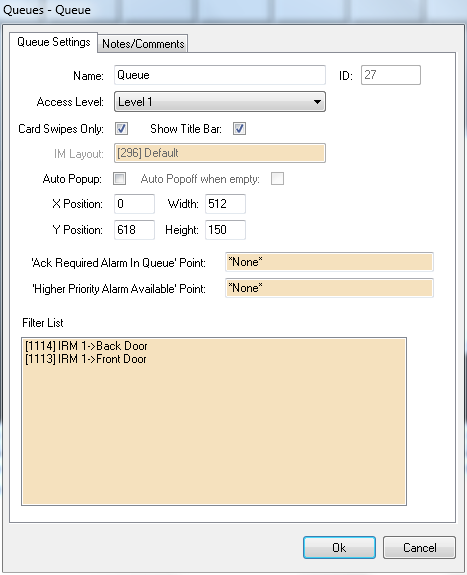Uncheck the Show Title Bar checkbox
This screenshot has width=467, height=575.
239,129
